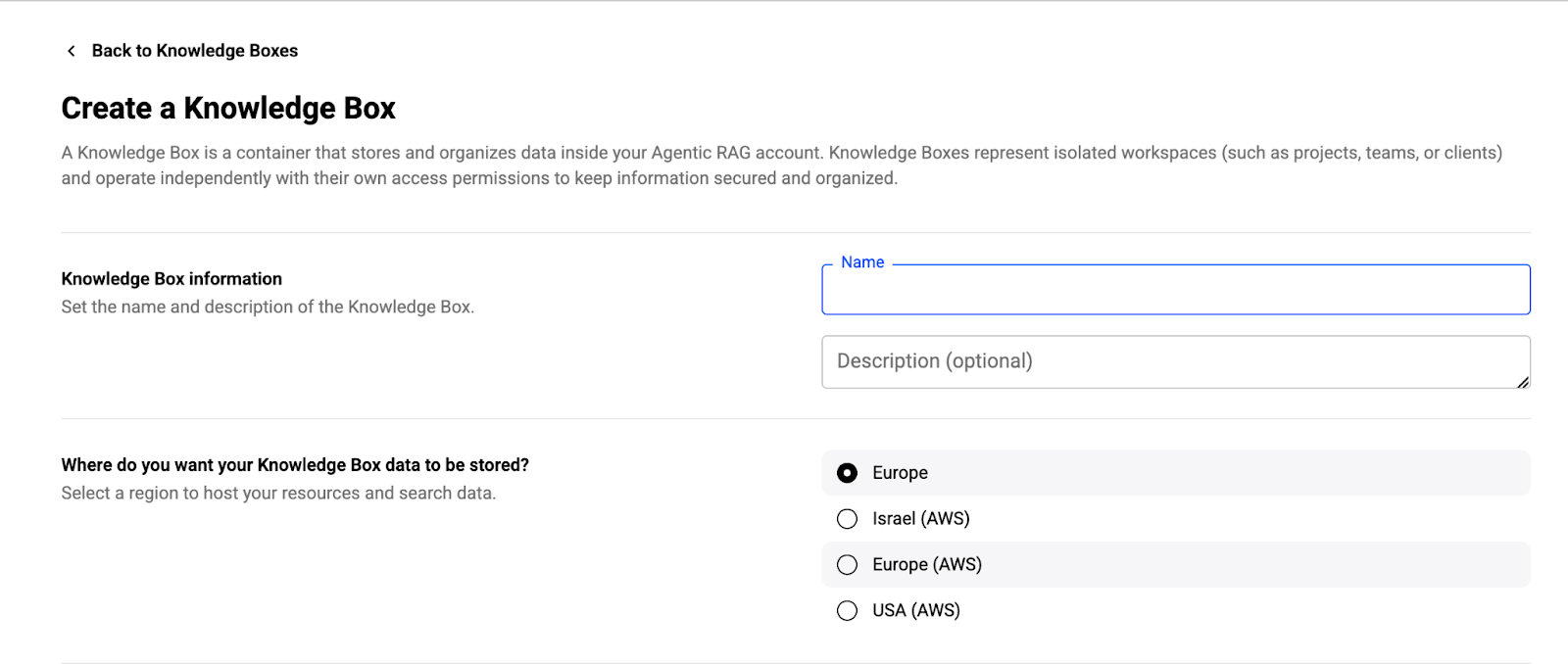Click the 'Knowledge Box information' section heading
This screenshot has height=664, width=1568.
[171, 279]
